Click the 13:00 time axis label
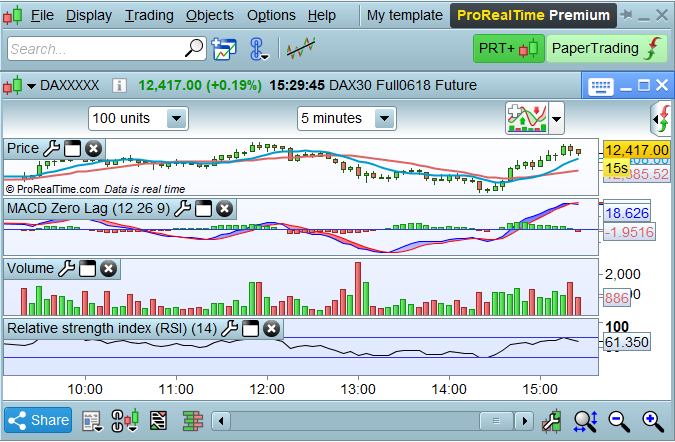The image size is (675, 442). (358, 389)
